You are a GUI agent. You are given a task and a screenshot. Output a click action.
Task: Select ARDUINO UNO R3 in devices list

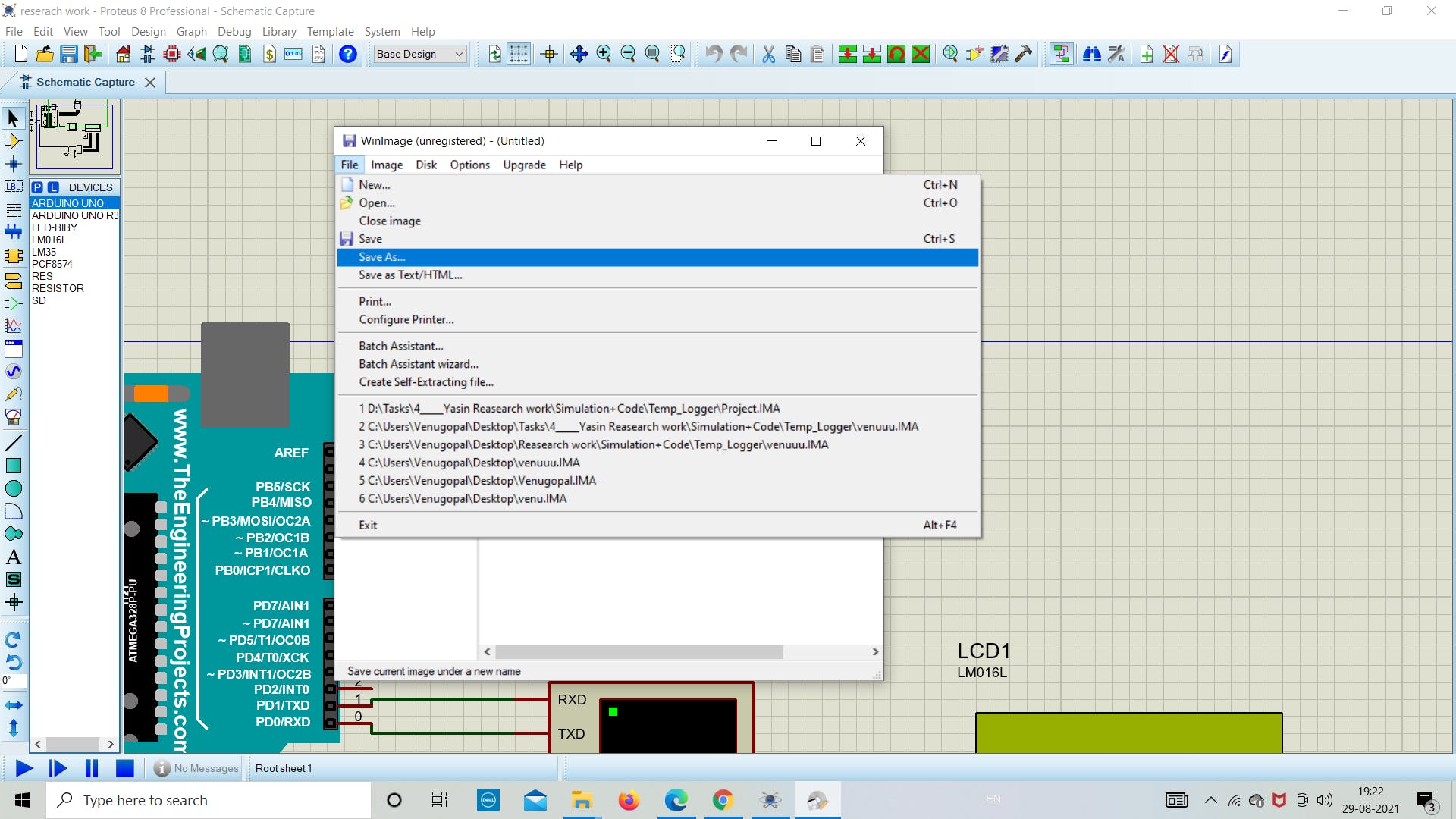[74, 215]
